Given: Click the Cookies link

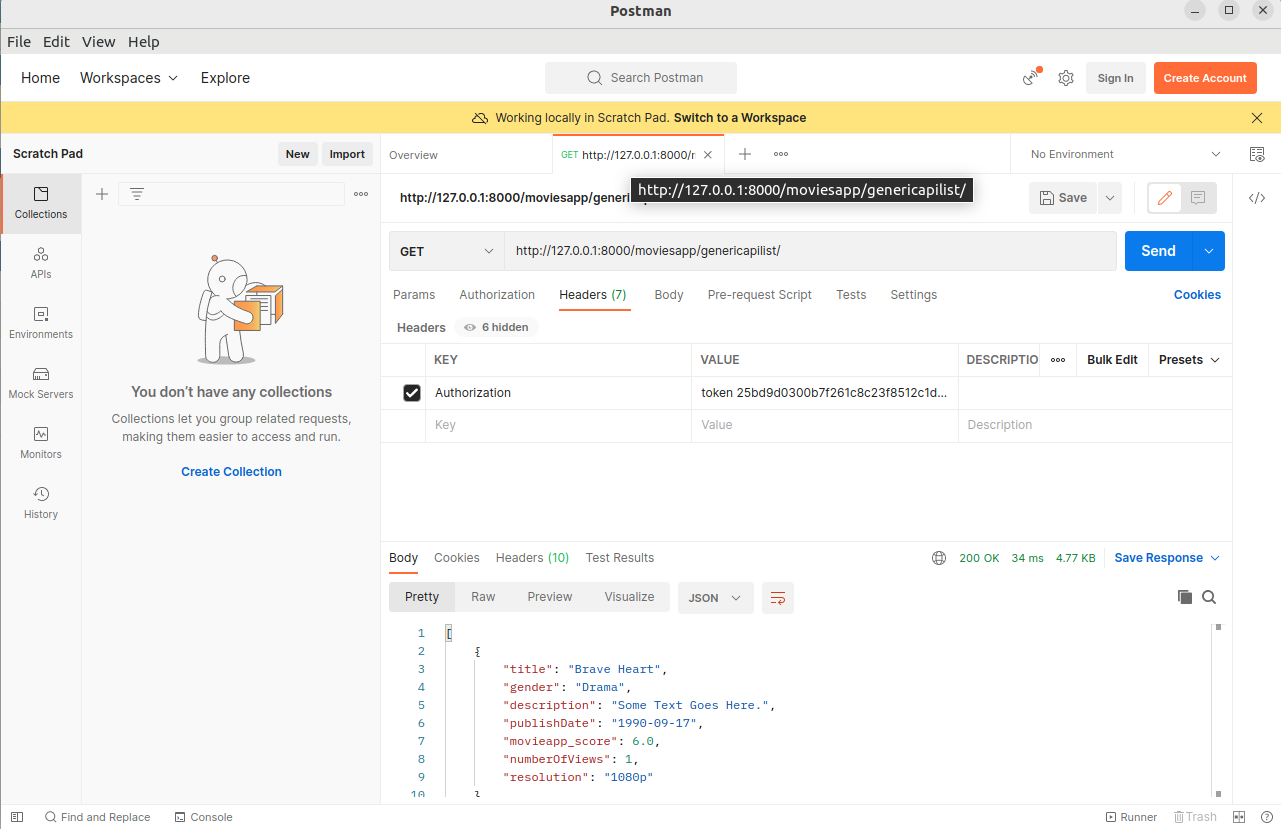Looking at the screenshot, I should (x=1197, y=295).
